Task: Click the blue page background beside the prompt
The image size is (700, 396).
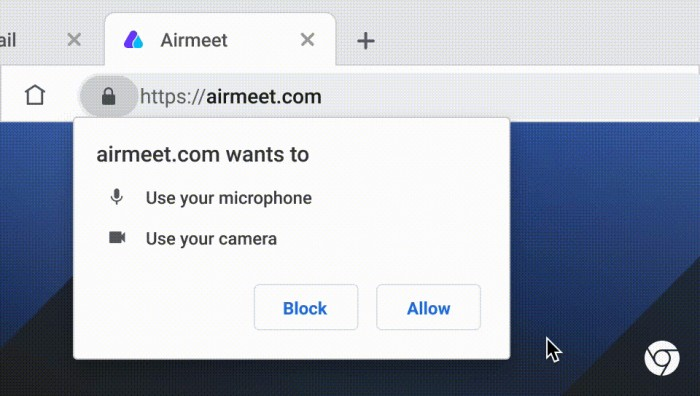Action: (603, 201)
